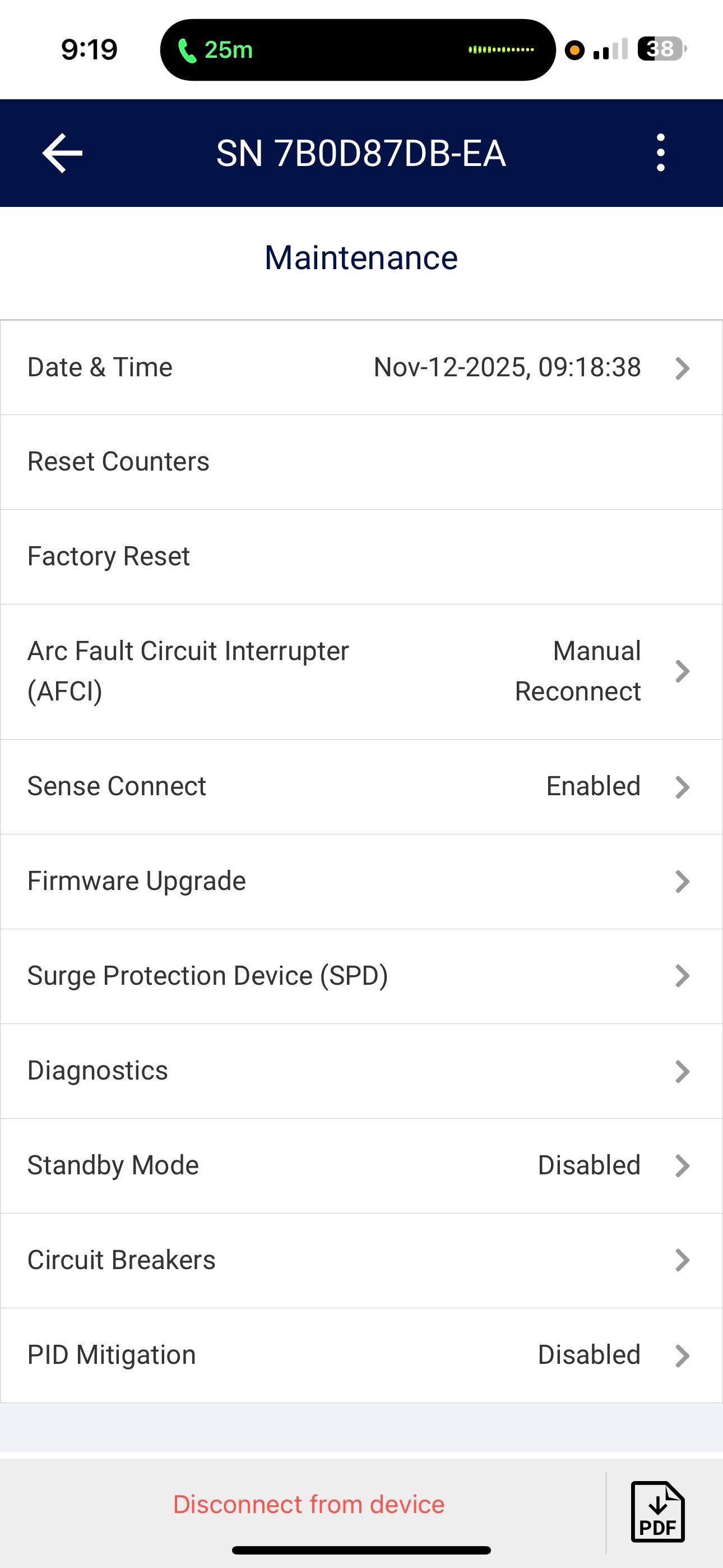
Task: Tap the call audio waveform icon
Action: (x=501, y=49)
